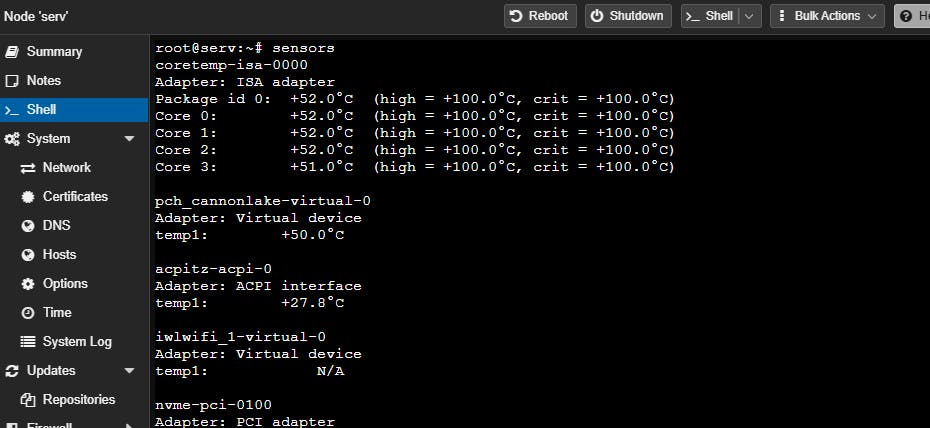
Task: Click the Options gear icon
Action: [x=28, y=284]
